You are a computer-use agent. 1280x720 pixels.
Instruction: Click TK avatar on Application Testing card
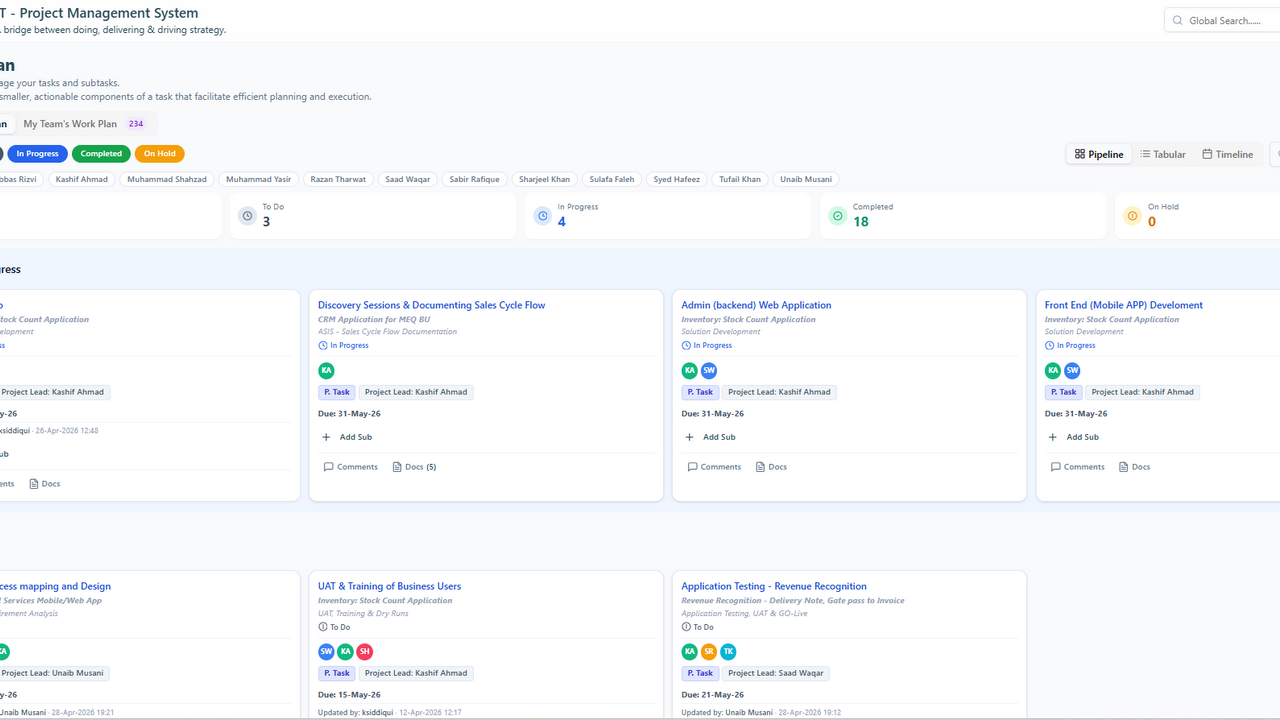point(728,652)
